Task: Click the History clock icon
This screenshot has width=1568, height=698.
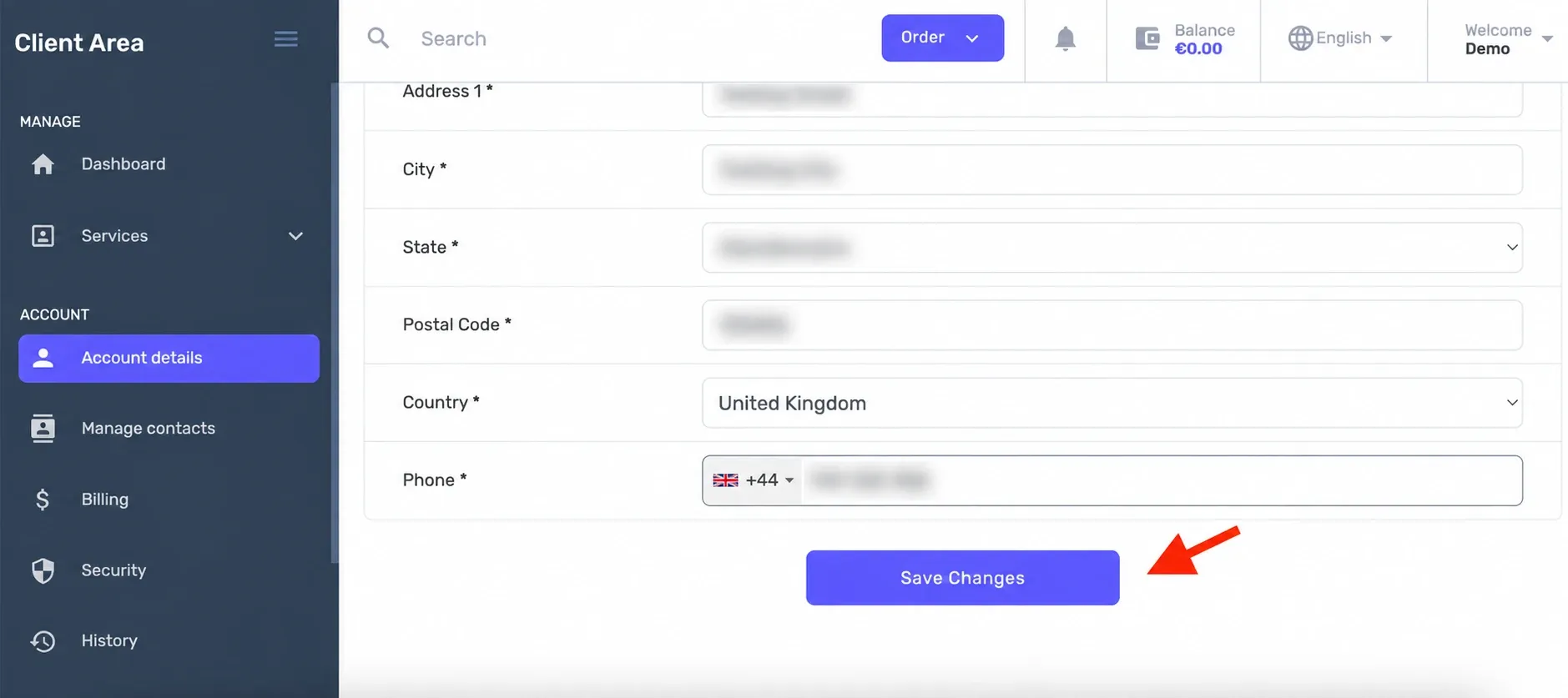Action: coord(43,641)
